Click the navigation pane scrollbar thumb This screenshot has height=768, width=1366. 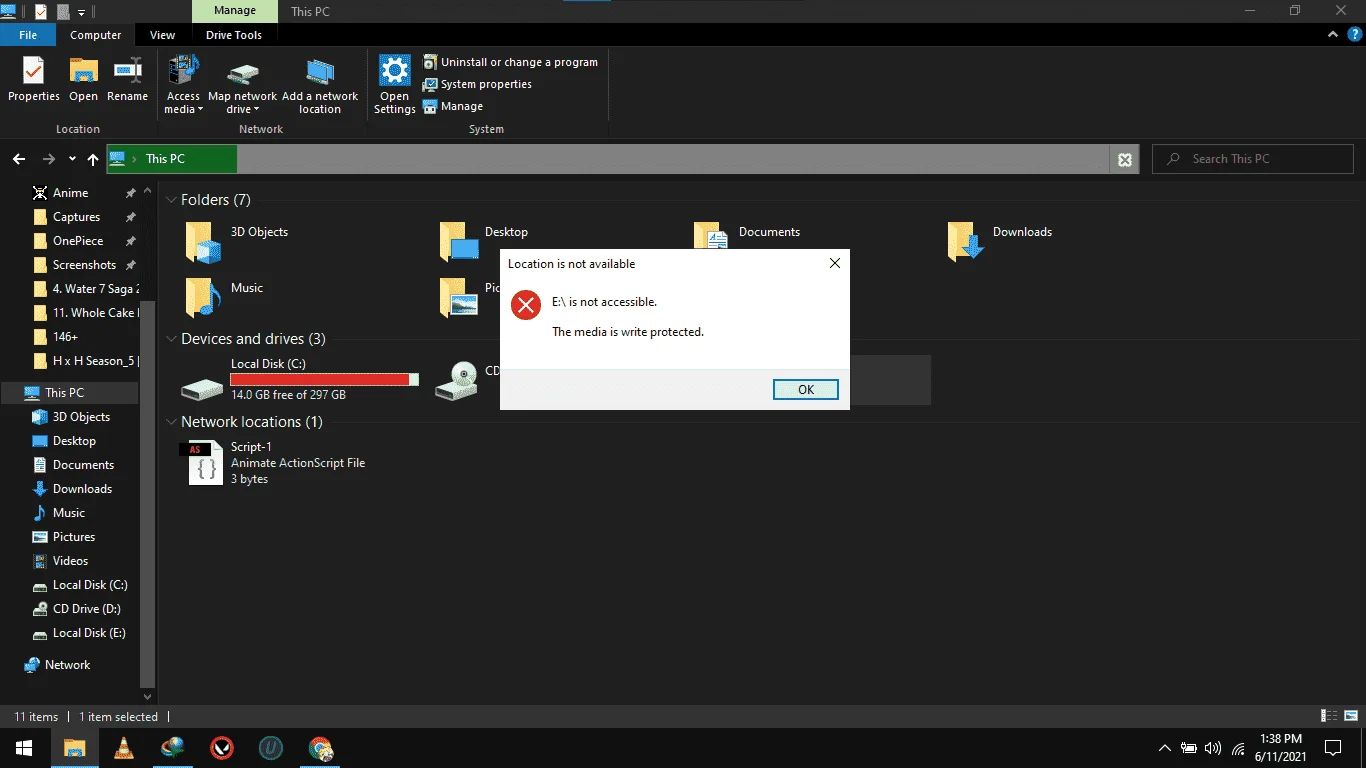(148, 493)
